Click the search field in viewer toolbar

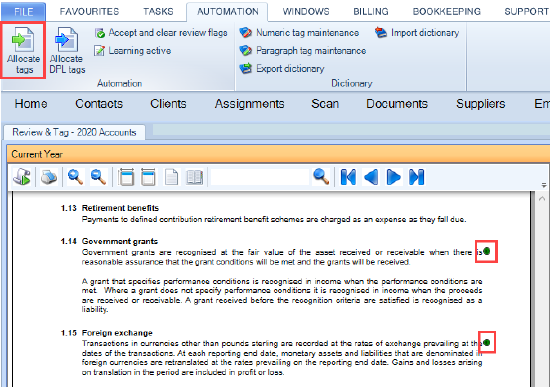[260, 177]
